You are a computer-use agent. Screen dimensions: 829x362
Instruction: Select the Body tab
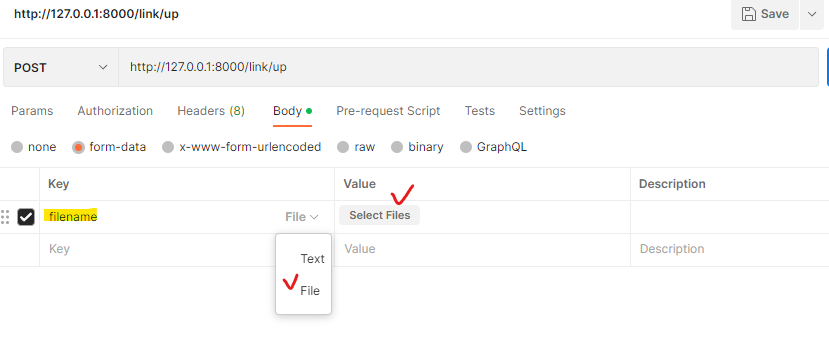(x=292, y=111)
